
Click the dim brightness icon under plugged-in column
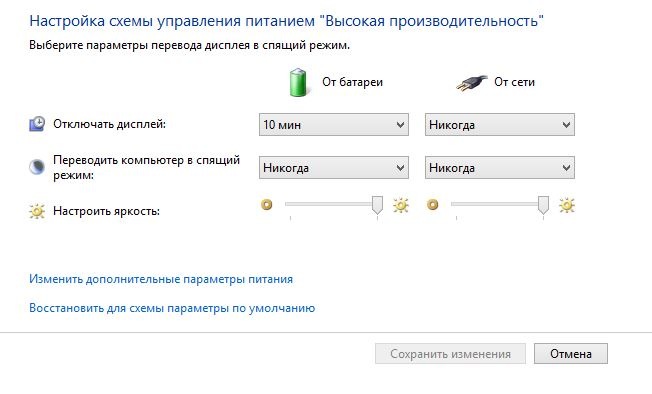(432, 204)
